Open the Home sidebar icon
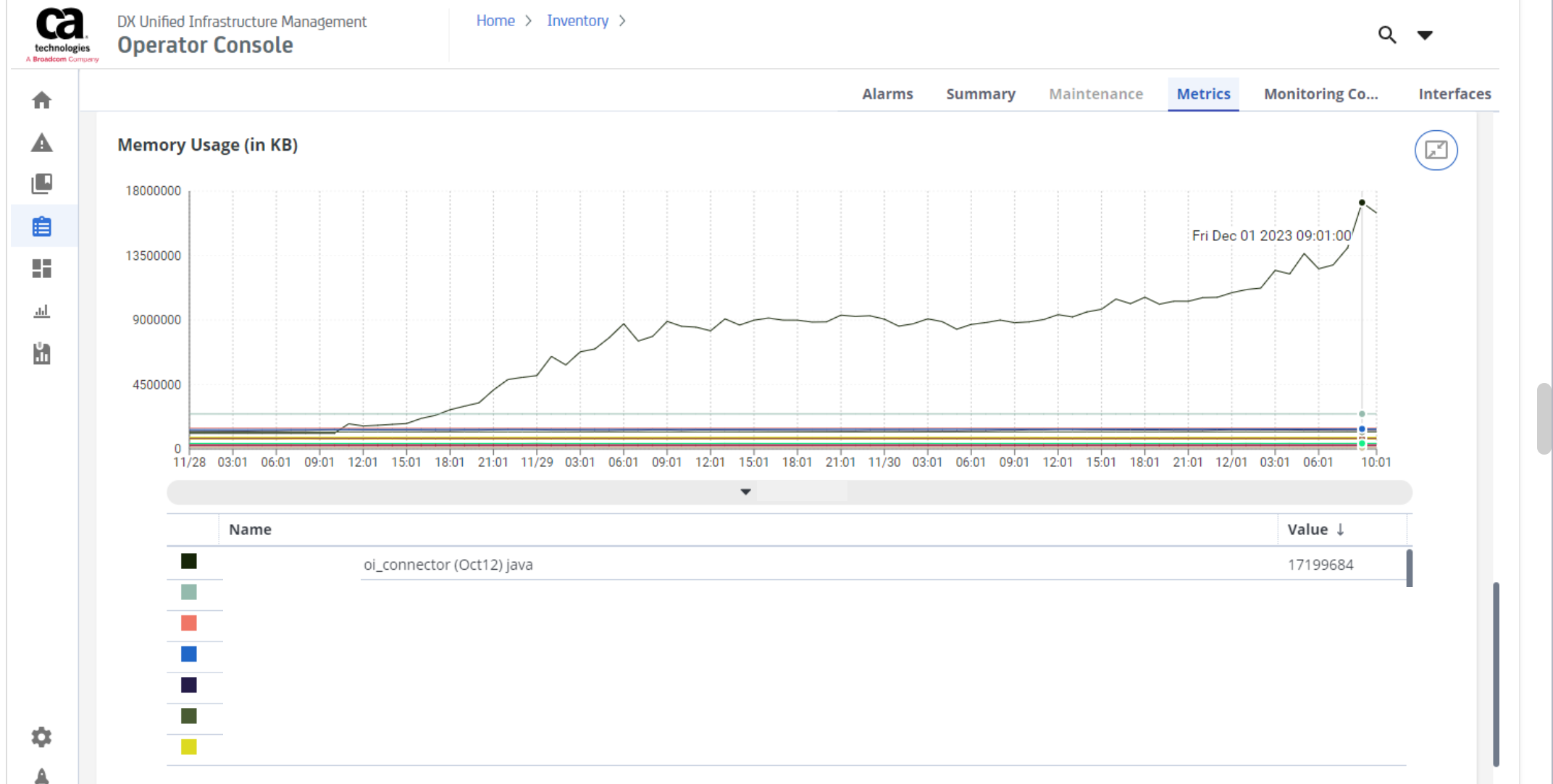The image size is (1553, 784). tap(42, 100)
